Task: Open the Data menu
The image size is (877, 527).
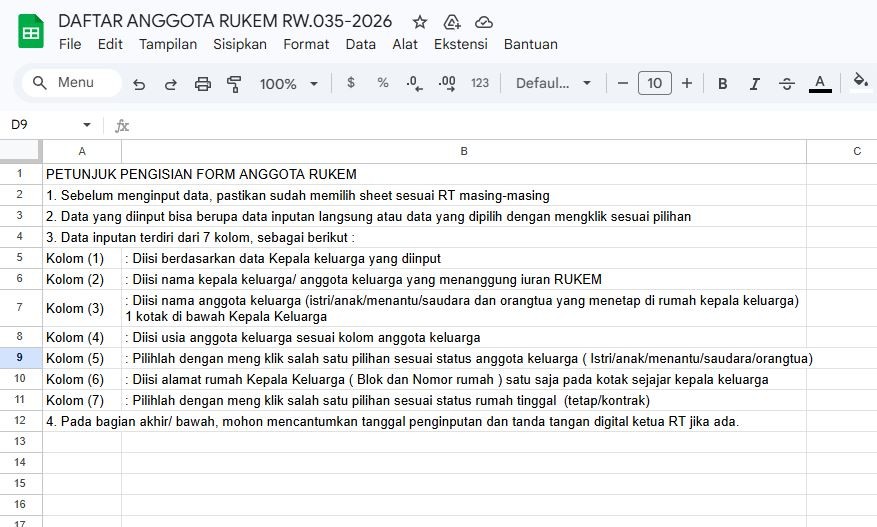Action: [x=361, y=44]
